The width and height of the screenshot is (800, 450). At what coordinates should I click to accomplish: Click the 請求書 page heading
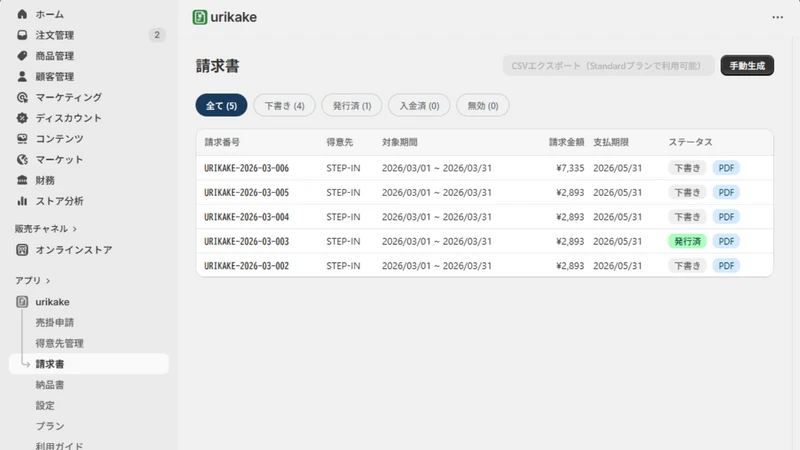pos(217,66)
